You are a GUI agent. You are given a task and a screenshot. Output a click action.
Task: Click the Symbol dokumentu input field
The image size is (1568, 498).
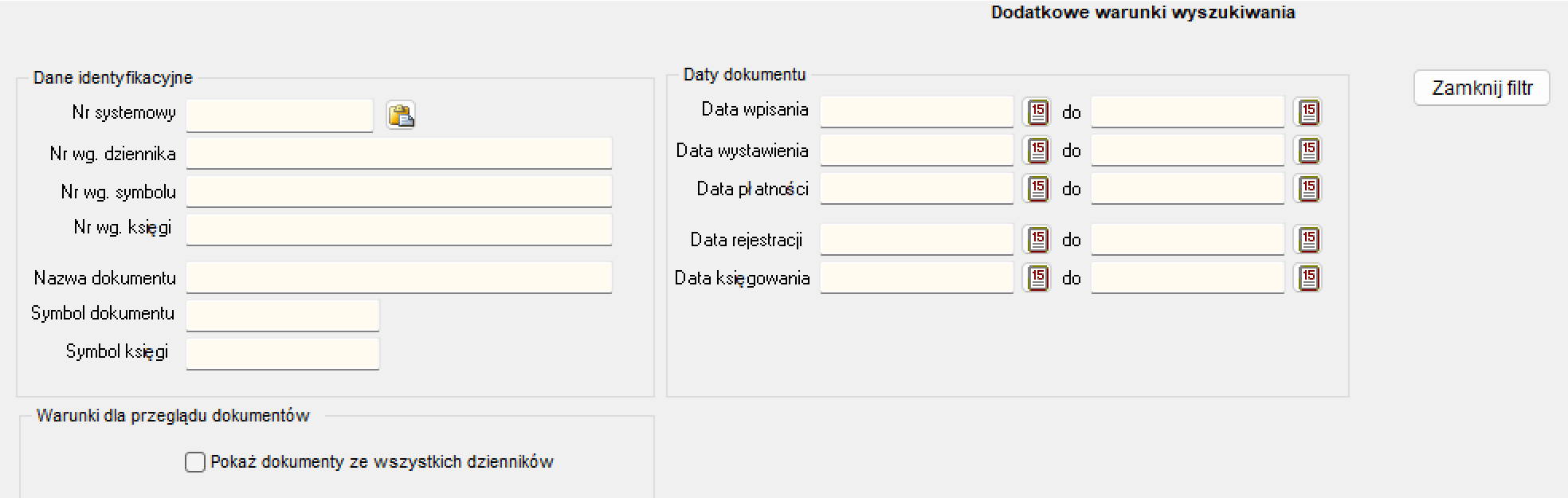tap(283, 316)
